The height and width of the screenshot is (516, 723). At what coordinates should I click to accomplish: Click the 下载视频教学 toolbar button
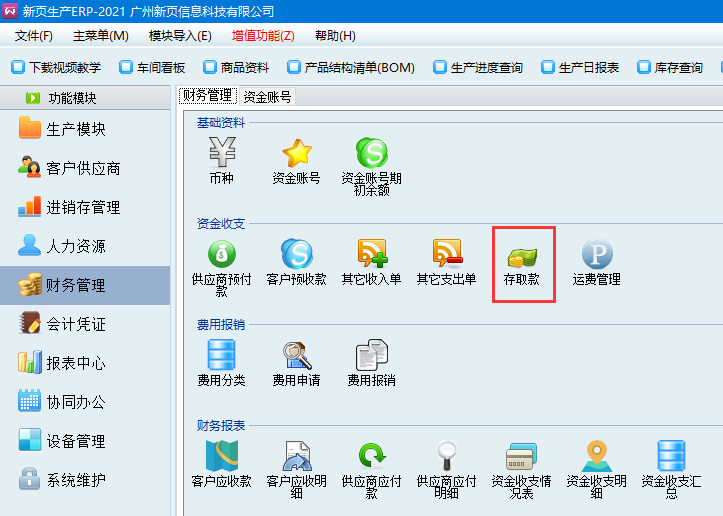[x=56, y=68]
